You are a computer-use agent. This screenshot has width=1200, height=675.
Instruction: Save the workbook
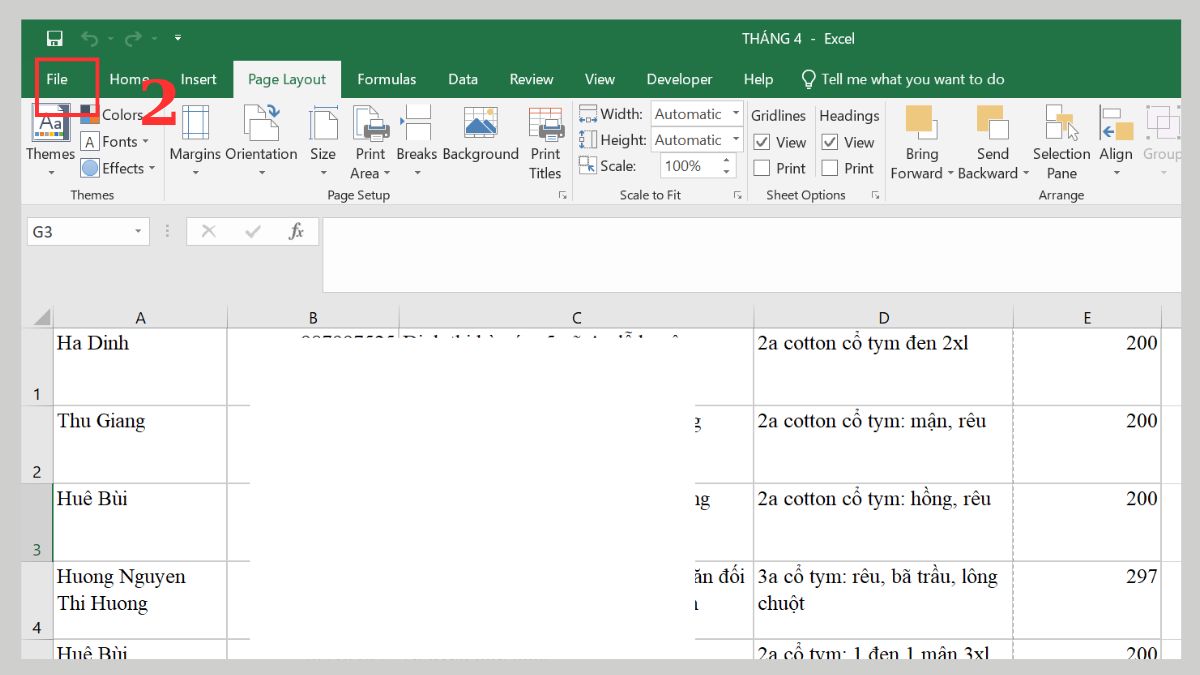click(x=54, y=37)
